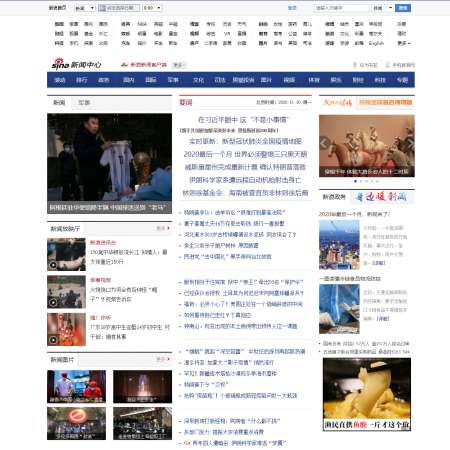Expand the 更多 menu in the top navigation
This screenshot has width=450, height=450.
point(404,43)
